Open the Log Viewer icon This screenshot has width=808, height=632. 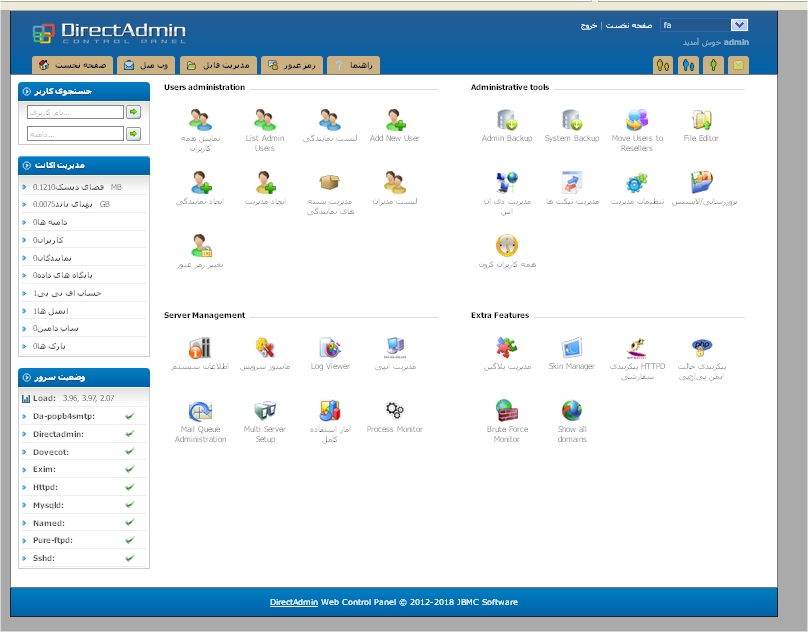pos(330,348)
